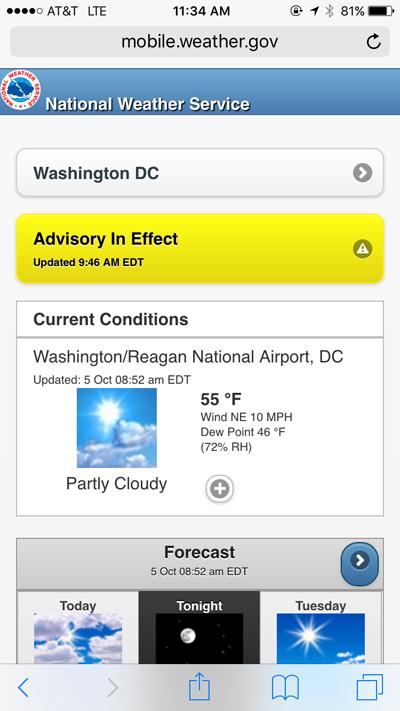Go back with Safari back arrow
This screenshot has width=400, height=711.
pos(24,688)
